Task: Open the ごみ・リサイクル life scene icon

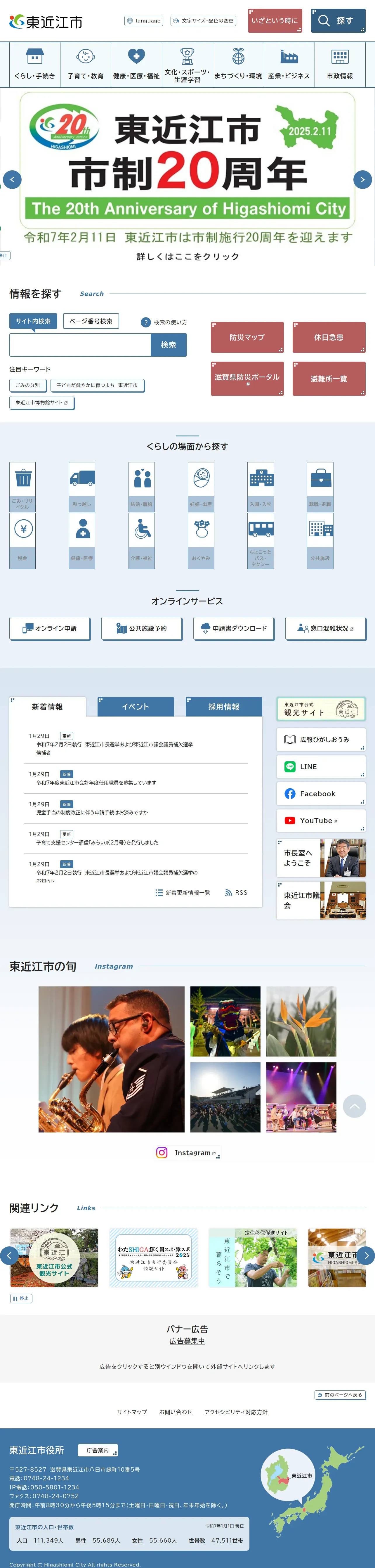Action: (x=22, y=486)
